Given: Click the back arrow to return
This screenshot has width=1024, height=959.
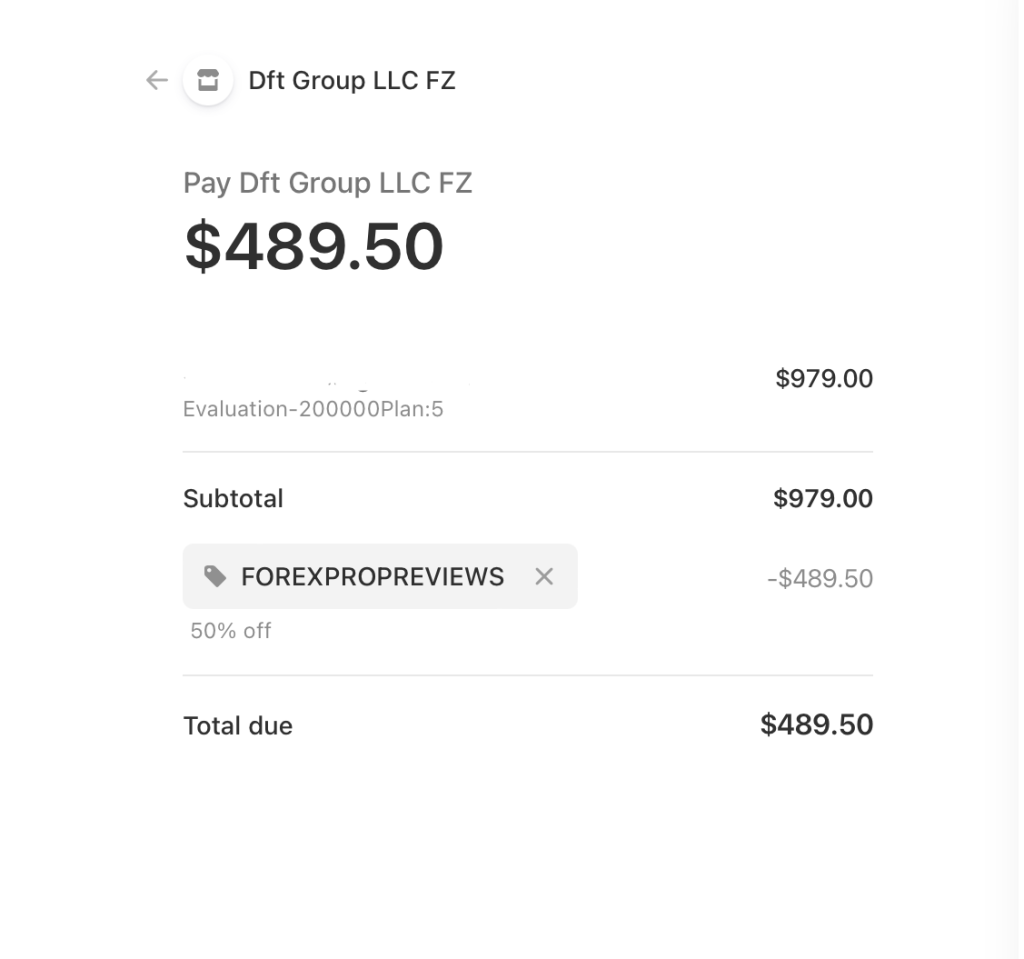Looking at the screenshot, I should click(x=156, y=81).
